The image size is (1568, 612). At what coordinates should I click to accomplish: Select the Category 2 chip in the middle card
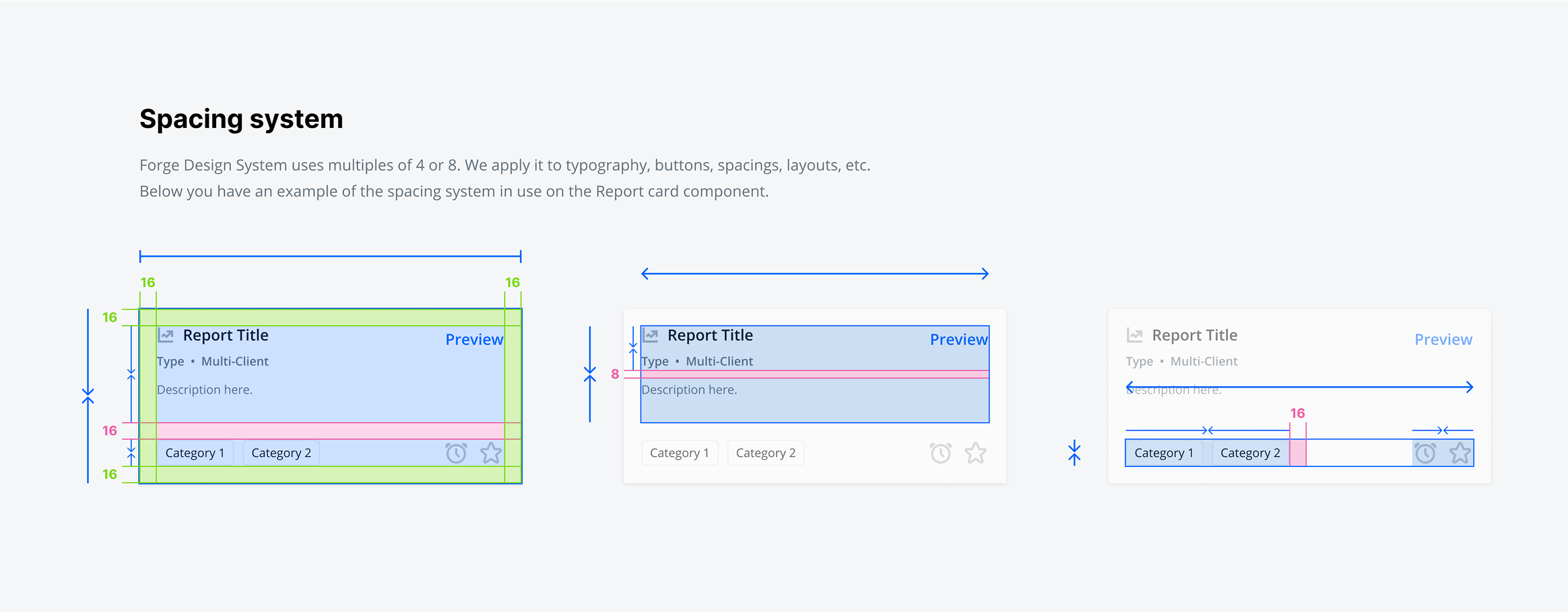click(766, 453)
